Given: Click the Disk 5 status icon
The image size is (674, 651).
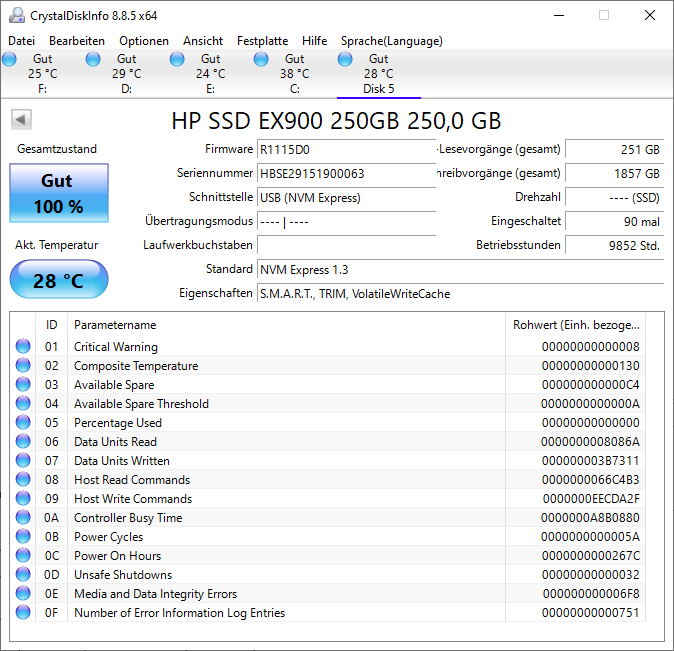Looking at the screenshot, I should (345, 59).
